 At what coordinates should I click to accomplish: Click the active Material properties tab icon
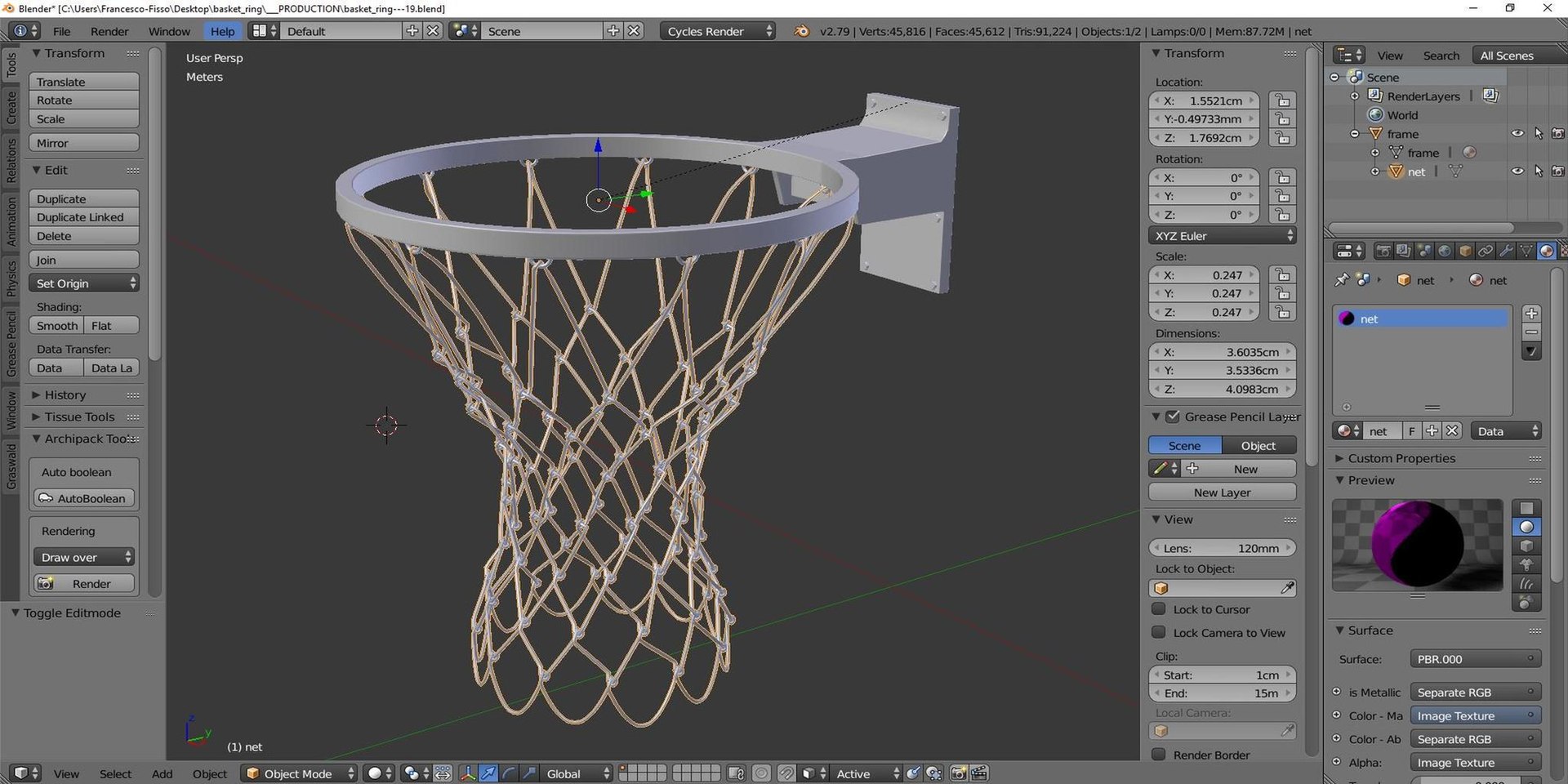point(1546,251)
